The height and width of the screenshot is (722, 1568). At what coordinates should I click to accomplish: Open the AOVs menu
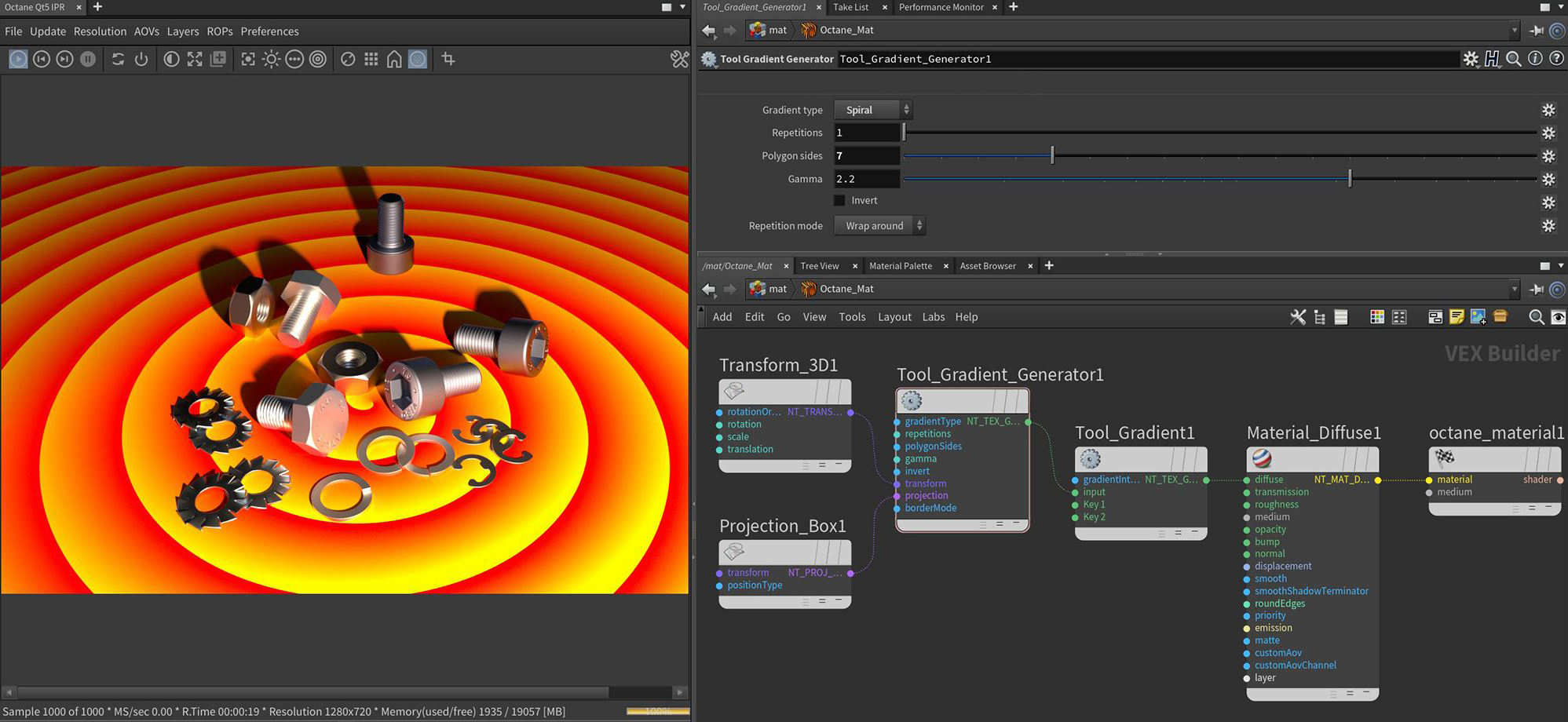tap(146, 31)
